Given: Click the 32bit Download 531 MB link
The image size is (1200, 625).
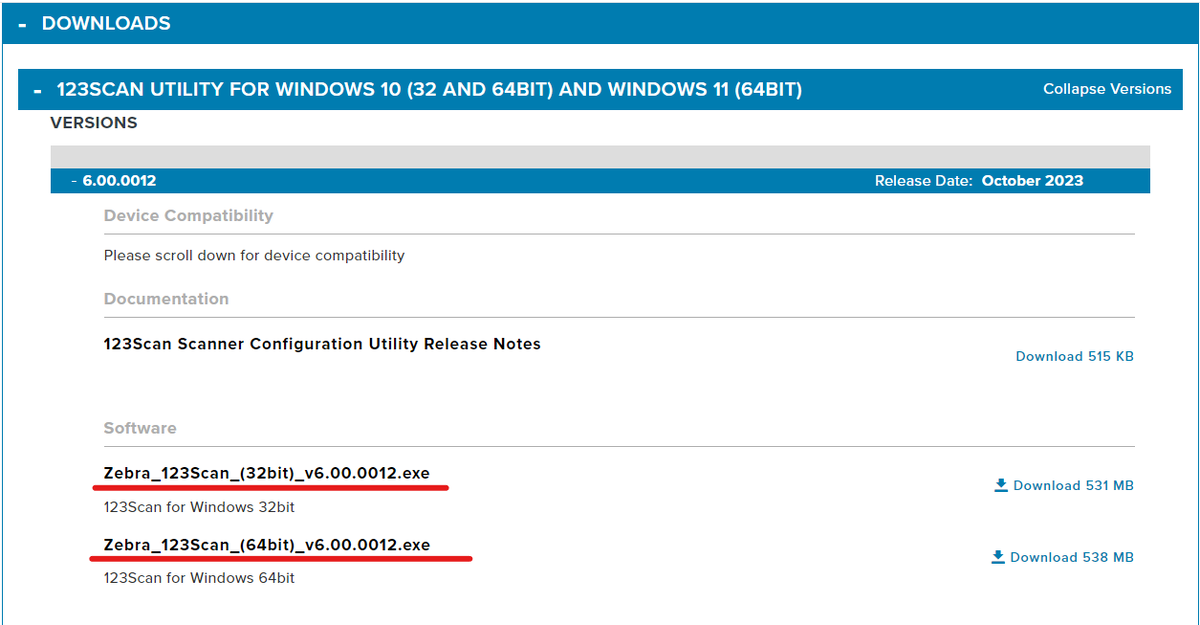Looking at the screenshot, I should (1073, 485).
